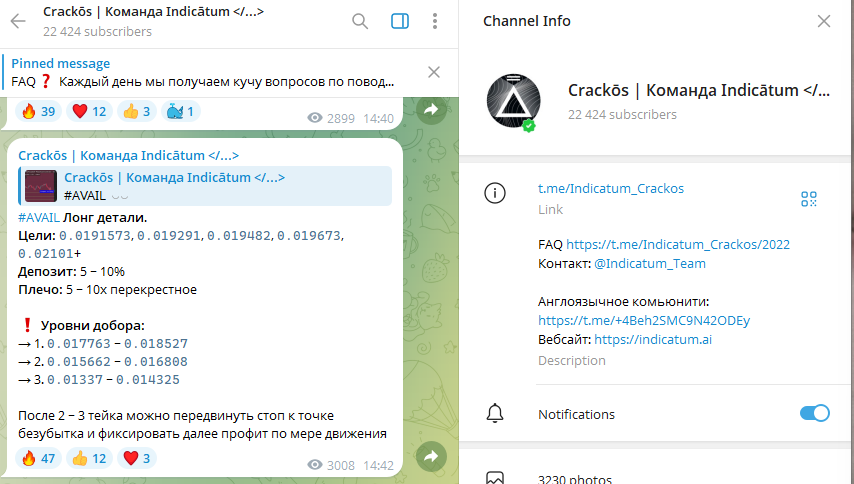Copy the target price 0.02101

[46, 254]
